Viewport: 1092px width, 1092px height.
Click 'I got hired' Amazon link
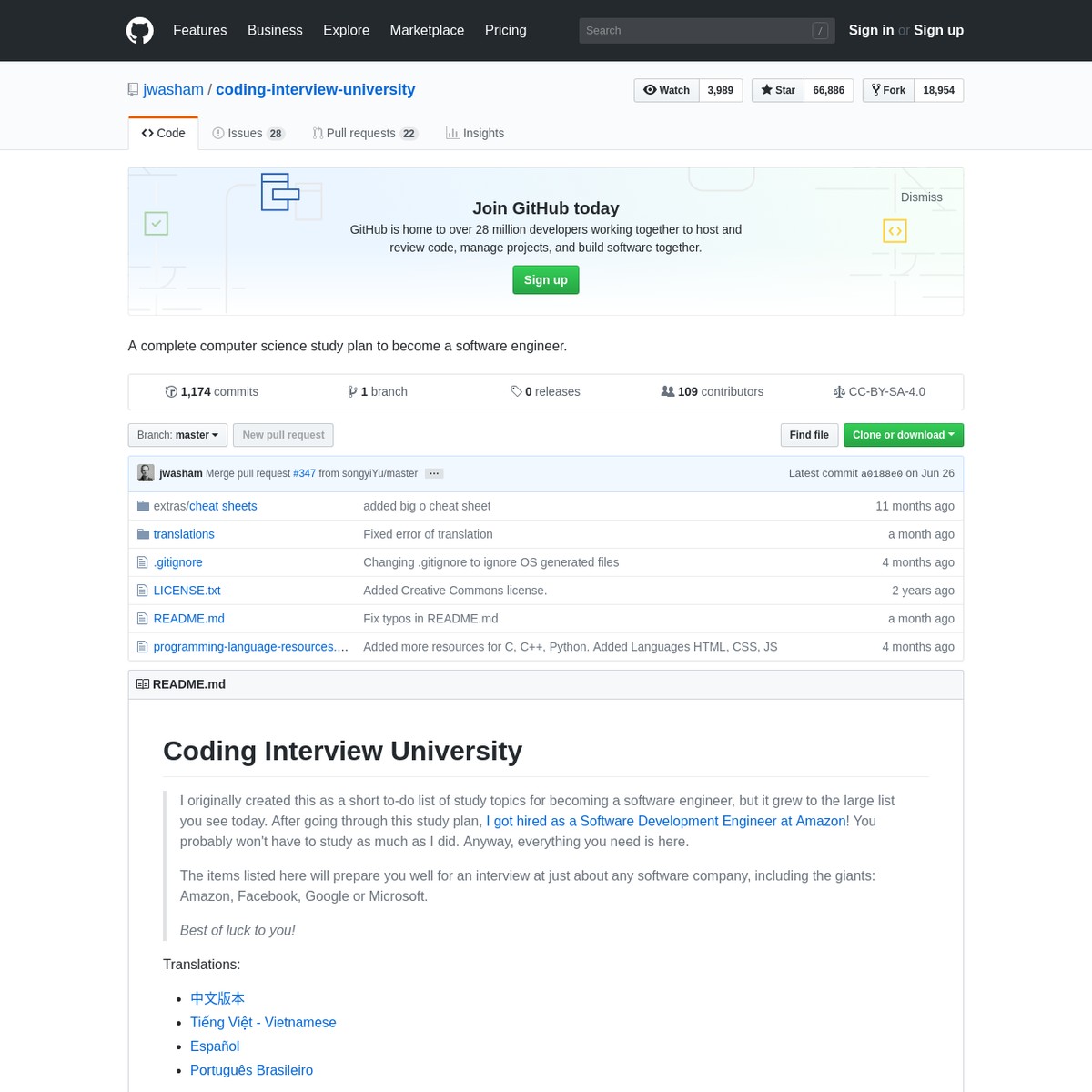coord(666,821)
